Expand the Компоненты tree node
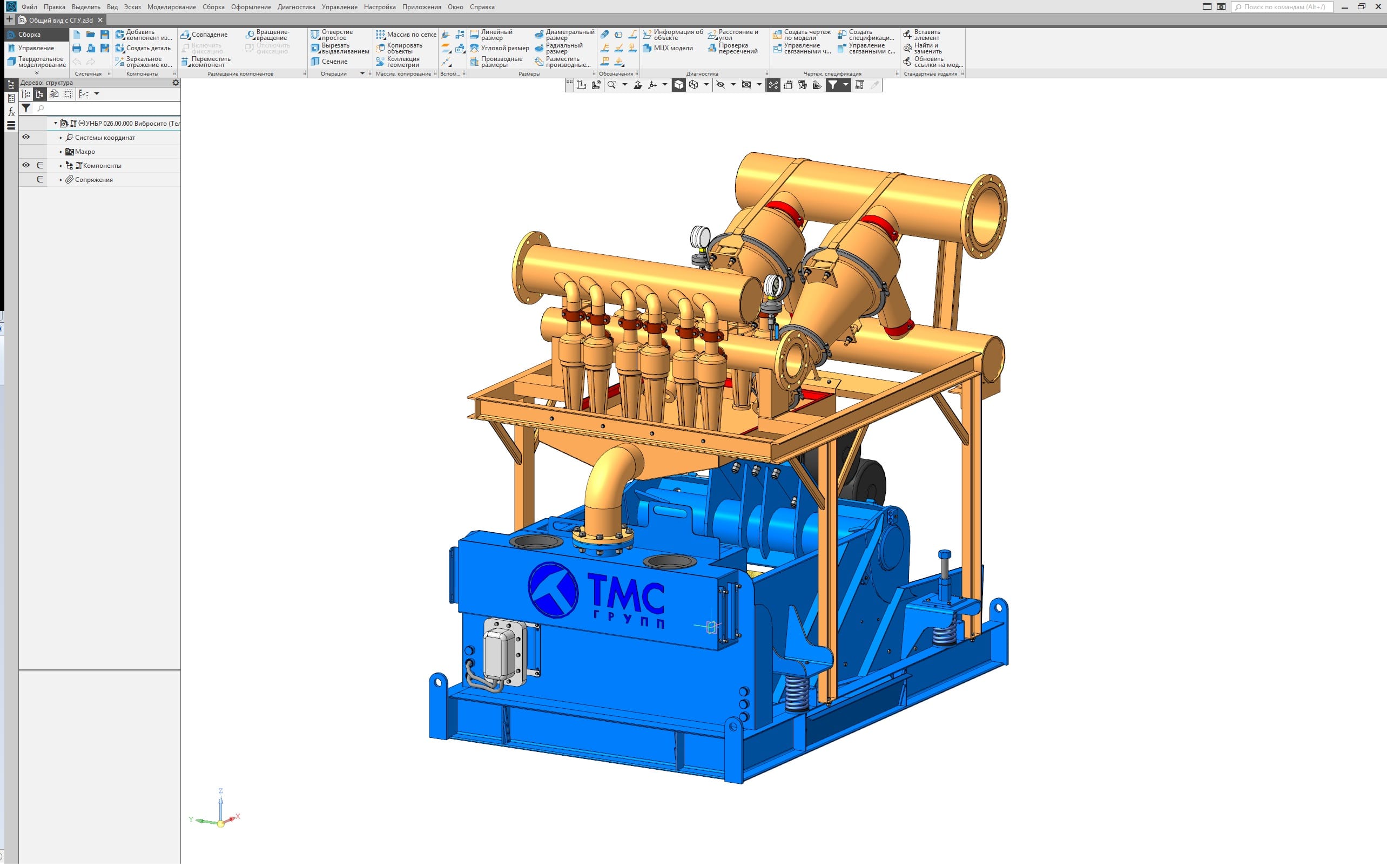The width and height of the screenshot is (1387, 868). tap(61, 166)
